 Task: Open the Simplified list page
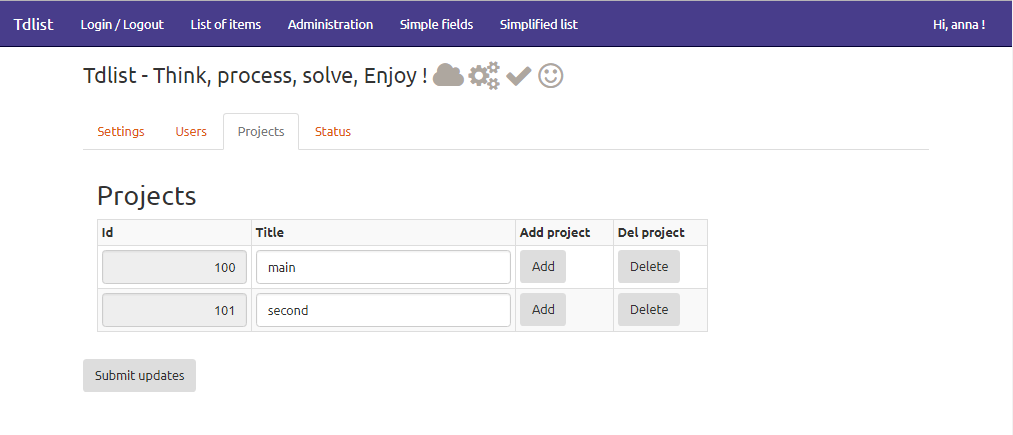[539, 25]
